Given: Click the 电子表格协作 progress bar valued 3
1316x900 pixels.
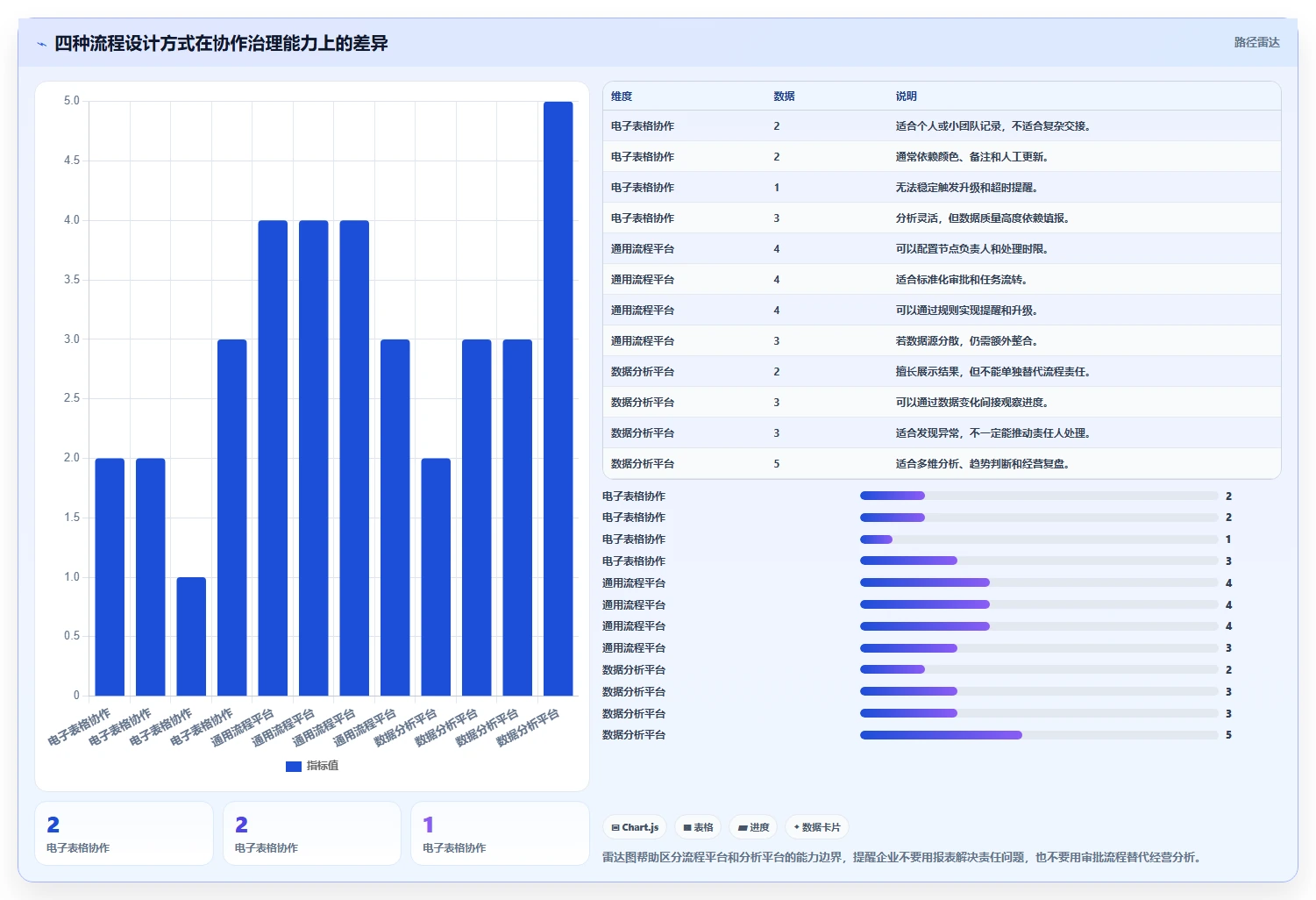Looking at the screenshot, I should tap(1039, 561).
